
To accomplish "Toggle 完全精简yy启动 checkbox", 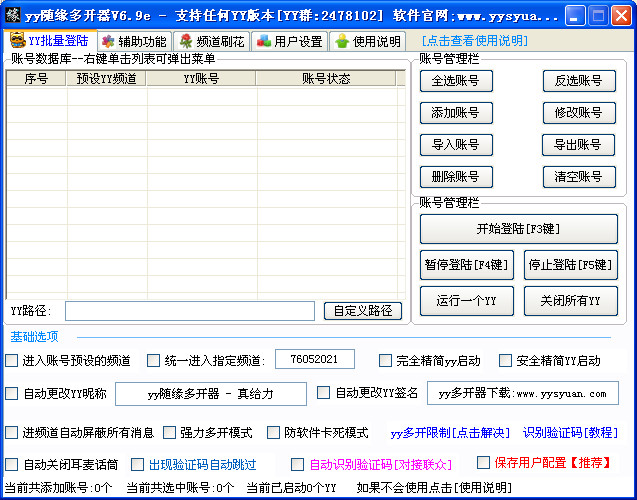I will [x=385, y=361].
